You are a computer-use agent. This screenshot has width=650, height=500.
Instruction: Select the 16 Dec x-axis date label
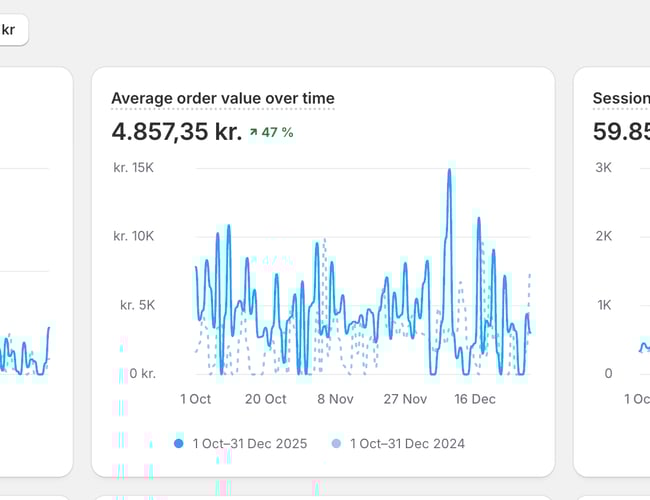475,399
